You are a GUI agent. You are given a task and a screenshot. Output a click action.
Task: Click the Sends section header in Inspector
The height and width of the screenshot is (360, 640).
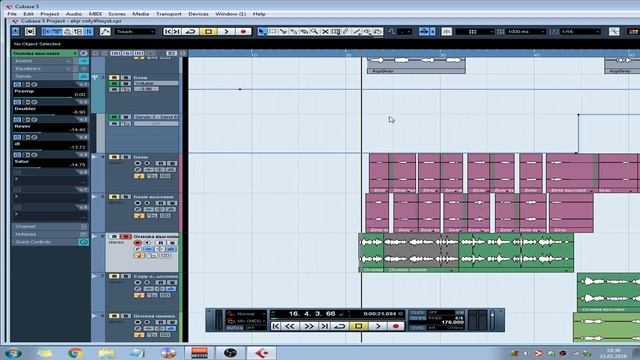click(50, 76)
